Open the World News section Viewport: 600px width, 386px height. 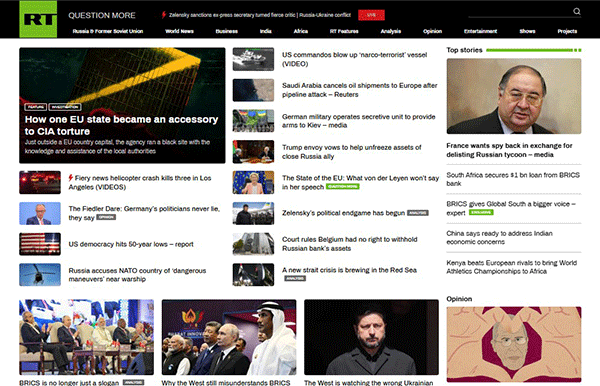pos(179,31)
